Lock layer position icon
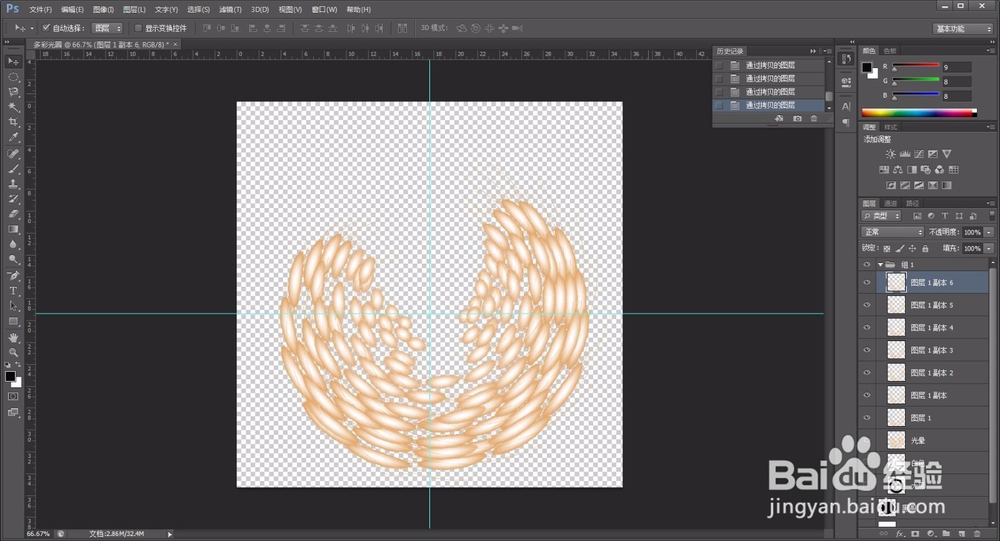Image resolution: width=1000 pixels, height=541 pixels. pos(912,248)
